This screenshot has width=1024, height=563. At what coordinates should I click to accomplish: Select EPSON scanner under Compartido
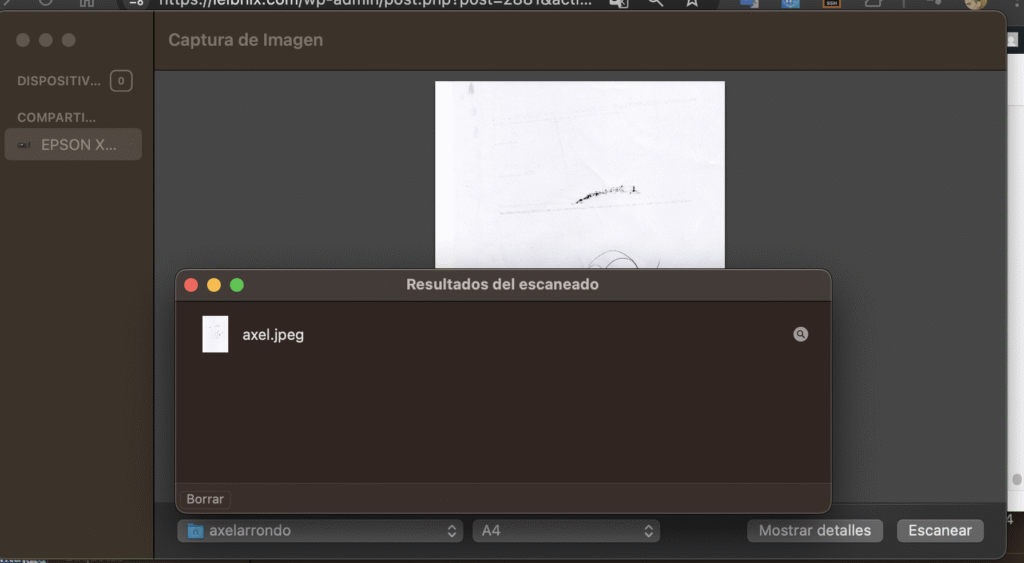point(78,144)
